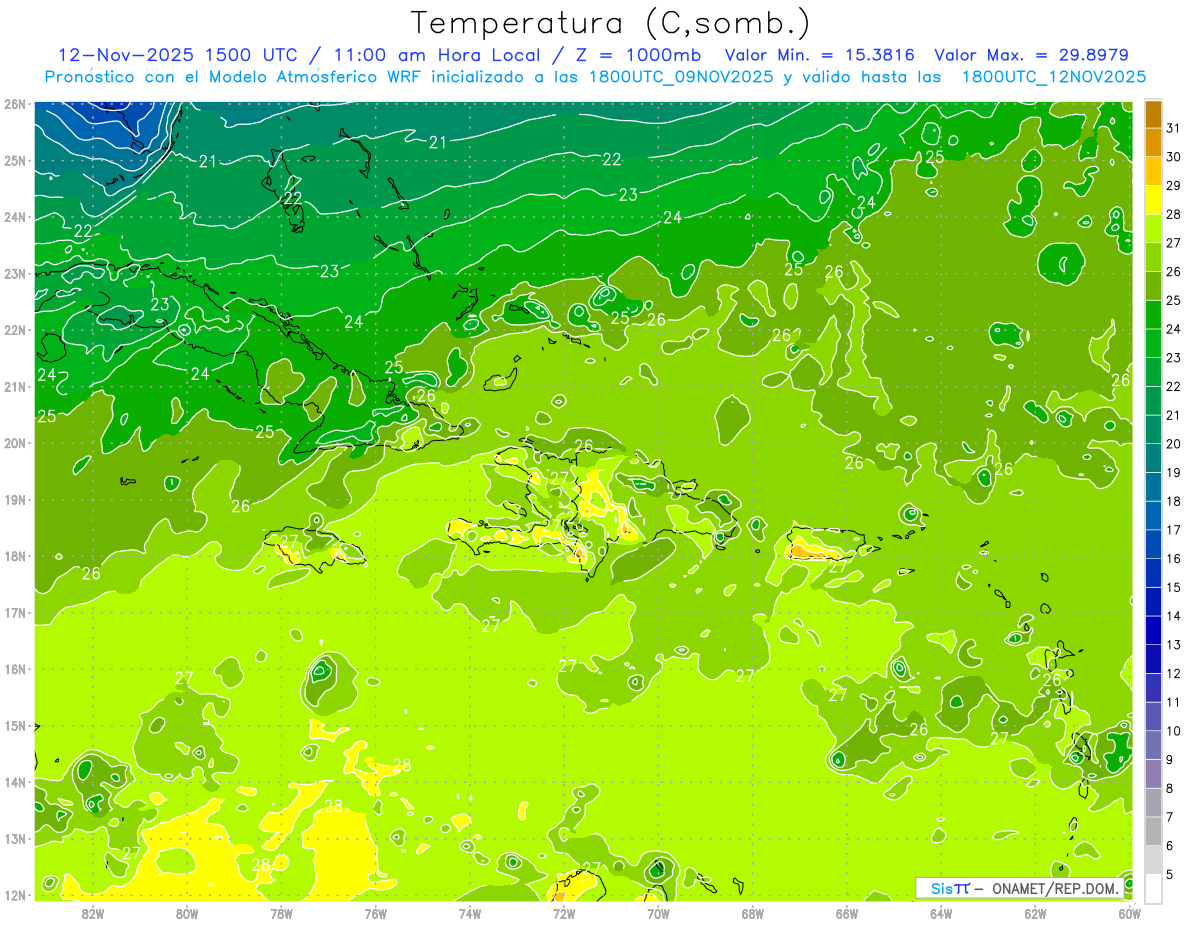Click the dark orange legend swatch above 31
Viewport: 1200px width, 927px height.
[1153, 115]
